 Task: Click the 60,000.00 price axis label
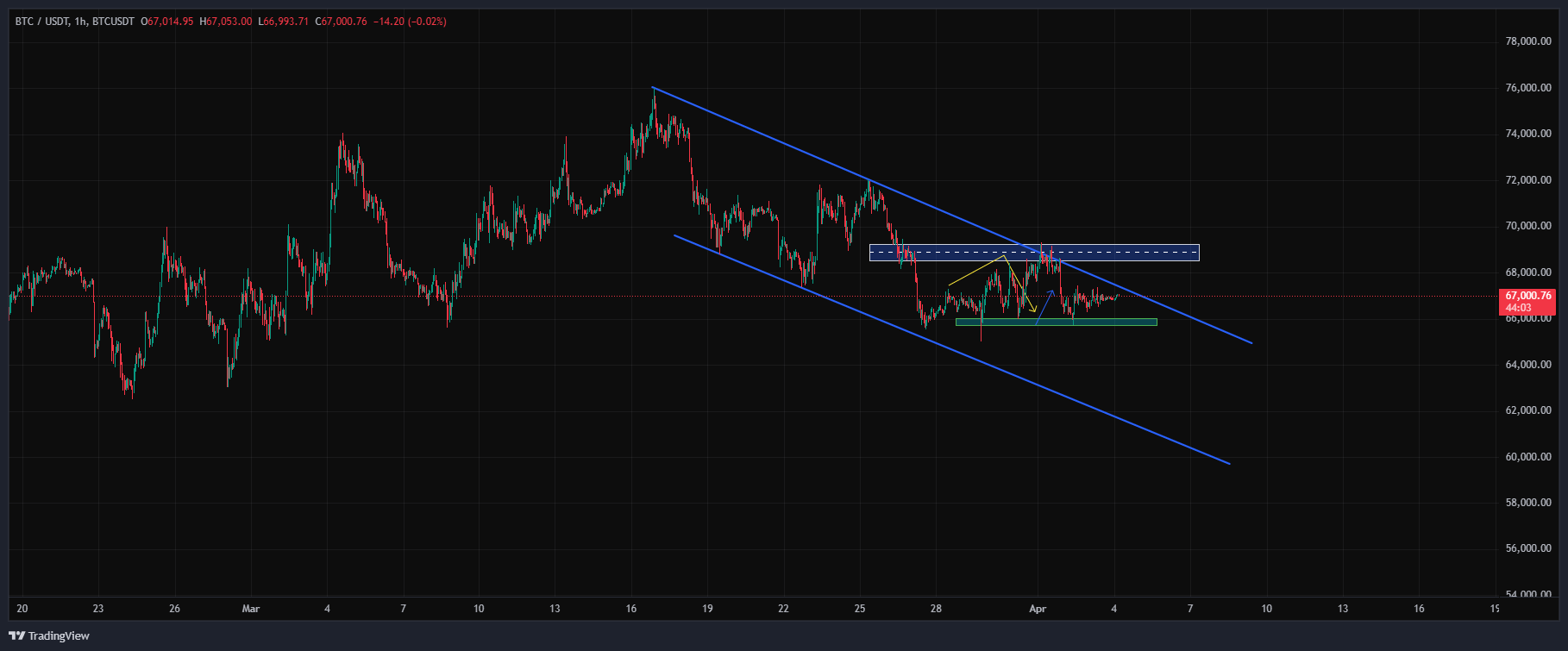1527,457
